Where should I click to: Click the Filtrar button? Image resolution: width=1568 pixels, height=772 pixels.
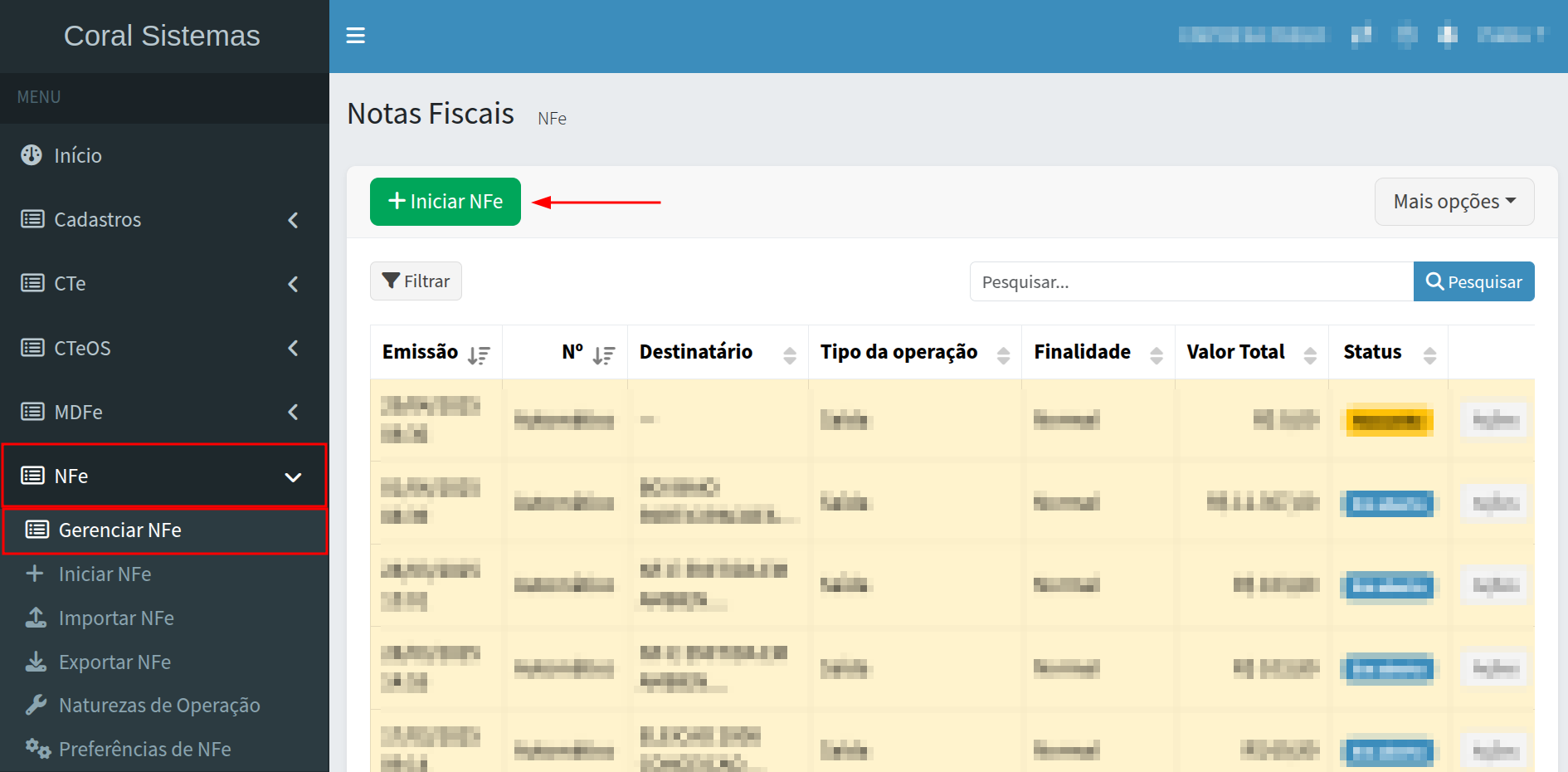(416, 281)
